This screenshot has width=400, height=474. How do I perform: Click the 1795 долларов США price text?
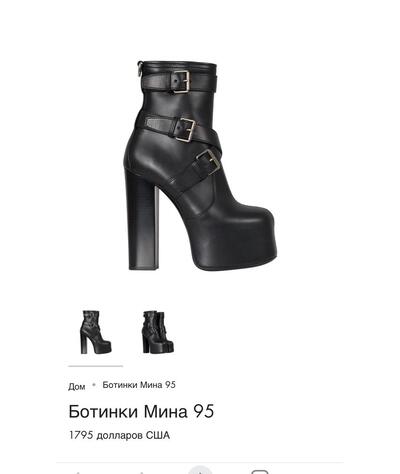119,435
